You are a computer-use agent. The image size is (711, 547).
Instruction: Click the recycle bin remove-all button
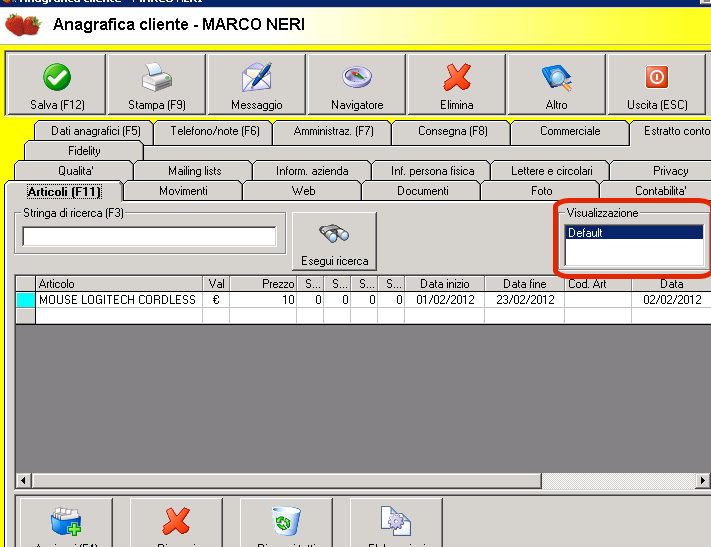tap(286, 523)
